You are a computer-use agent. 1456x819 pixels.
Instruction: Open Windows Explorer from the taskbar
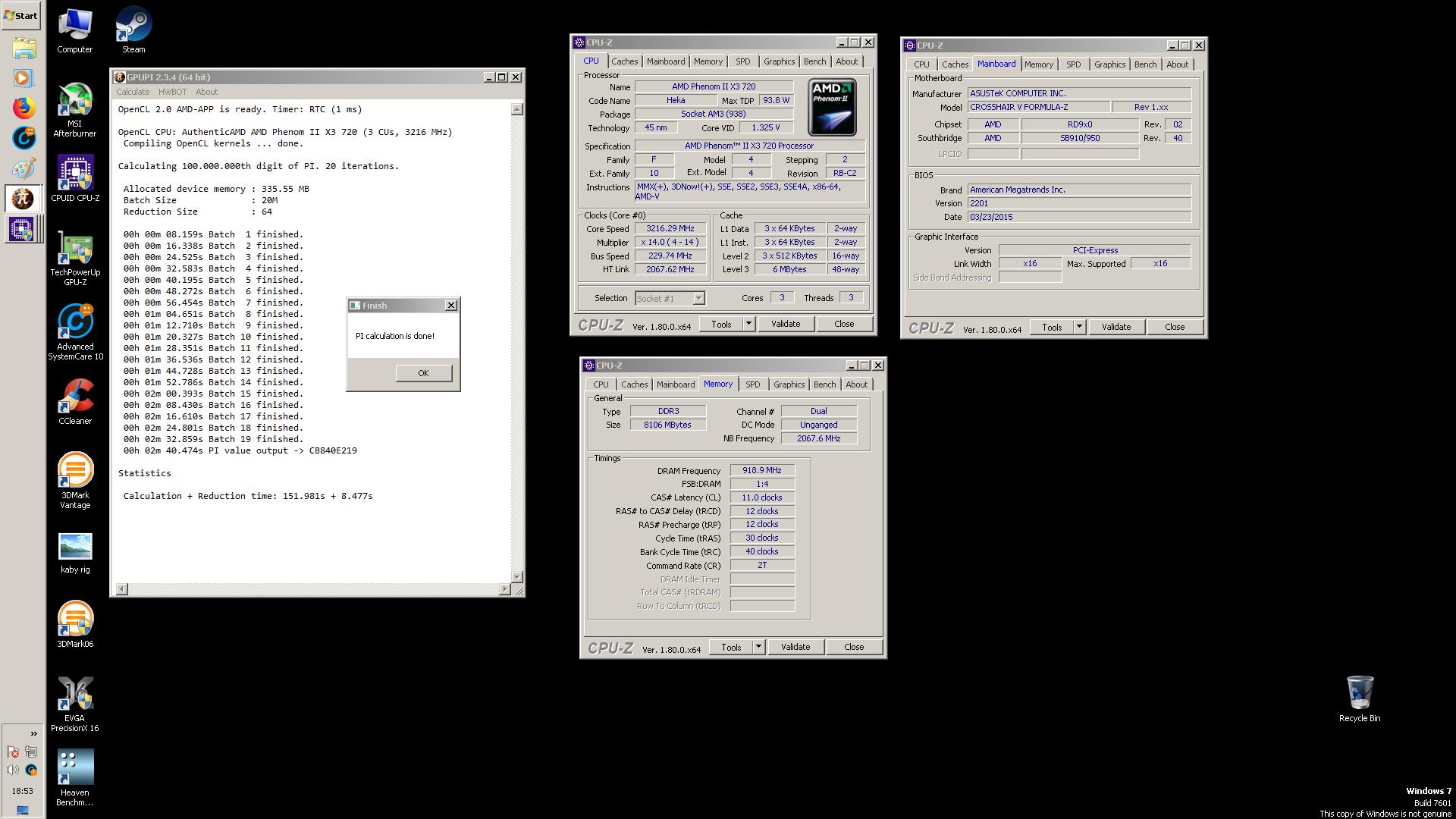tap(23, 49)
